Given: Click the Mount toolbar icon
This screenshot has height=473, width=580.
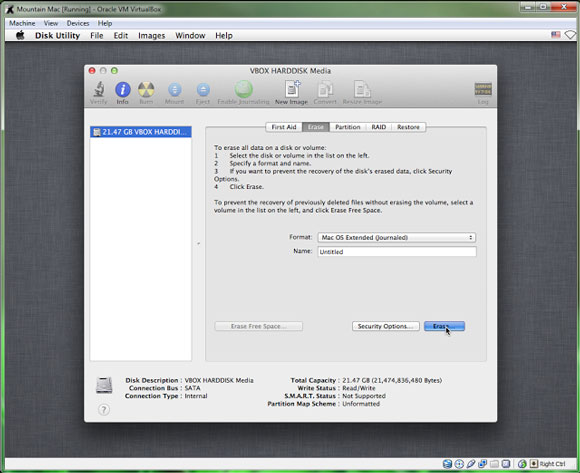Looking at the screenshot, I should coord(175,89).
